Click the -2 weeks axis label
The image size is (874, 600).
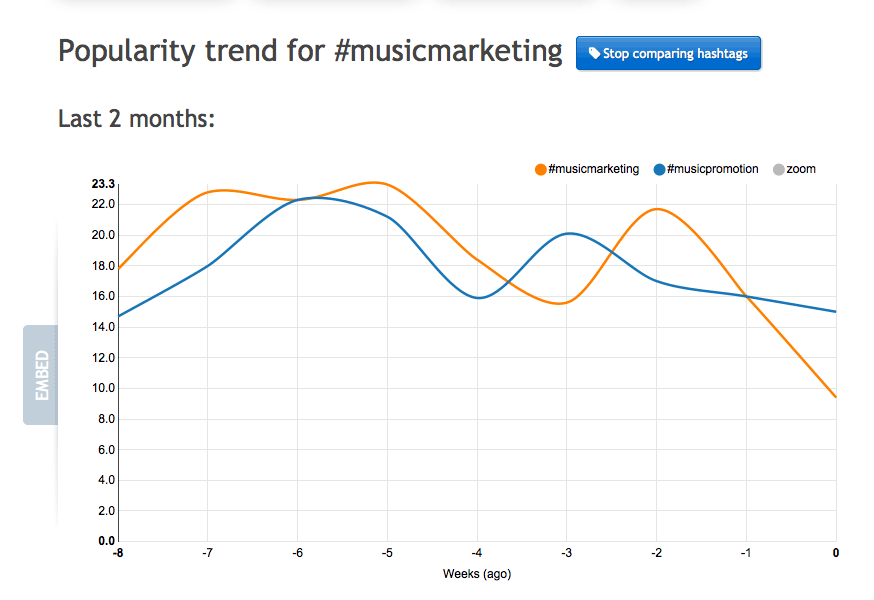point(657,553)
